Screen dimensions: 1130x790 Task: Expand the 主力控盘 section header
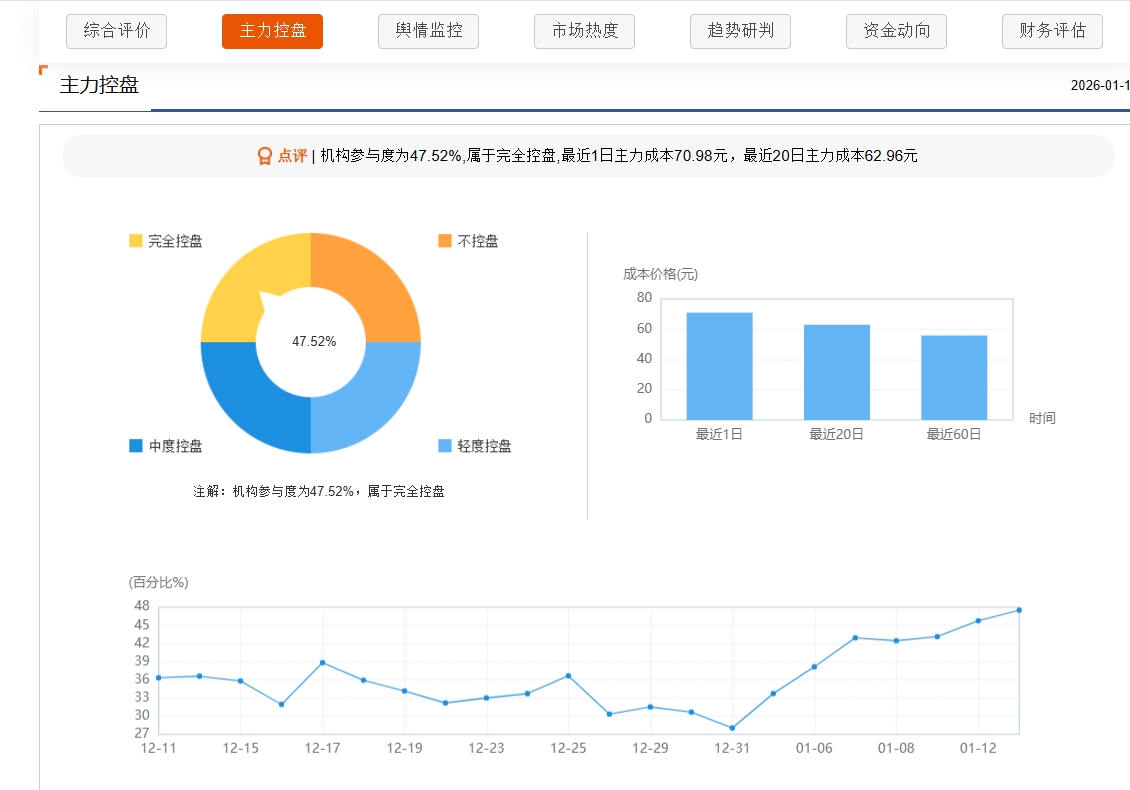(x=93, y=86)
